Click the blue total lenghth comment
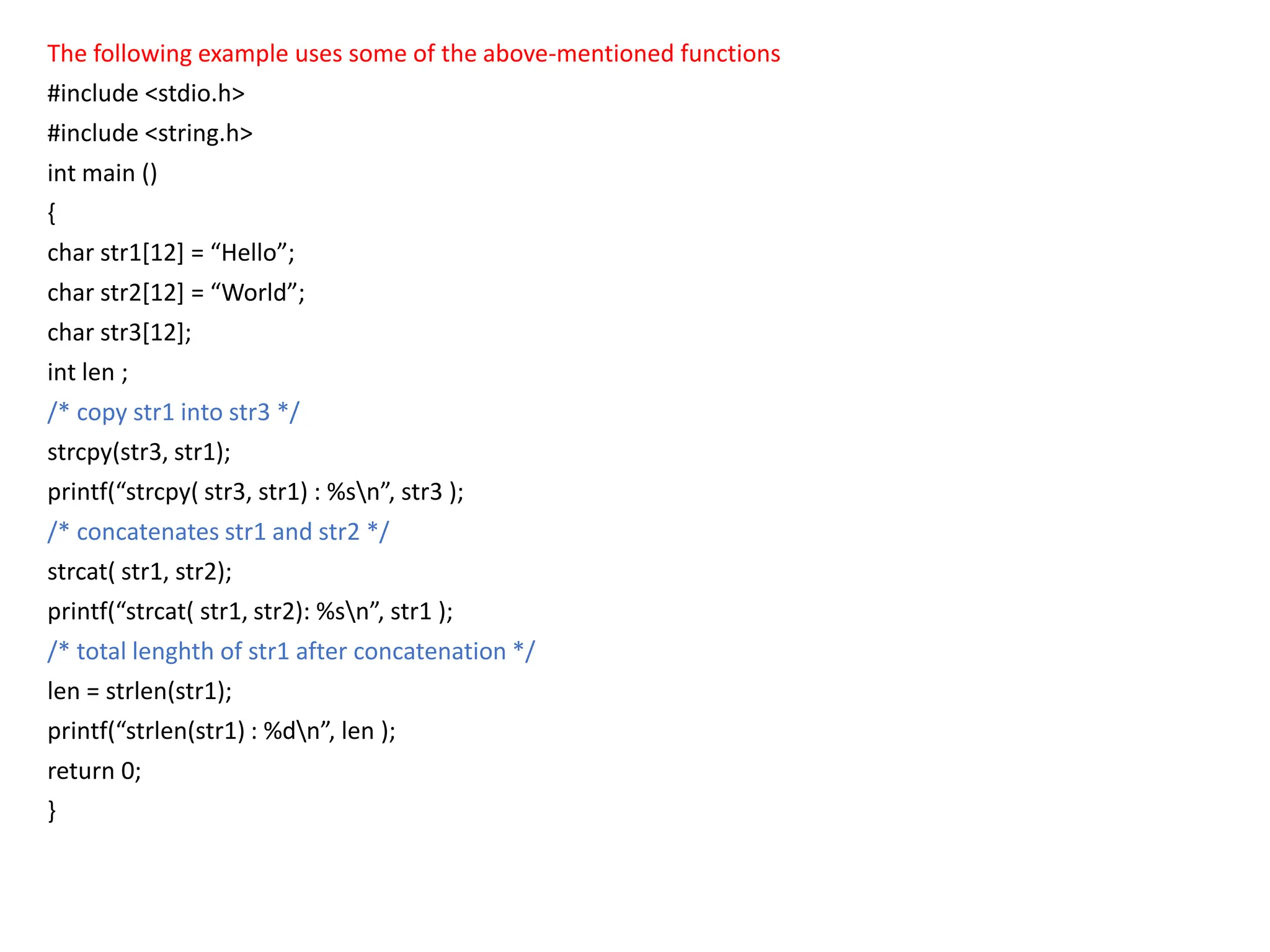The width and height of the screenshot is (1270, 952). click(x=291, y=651)
